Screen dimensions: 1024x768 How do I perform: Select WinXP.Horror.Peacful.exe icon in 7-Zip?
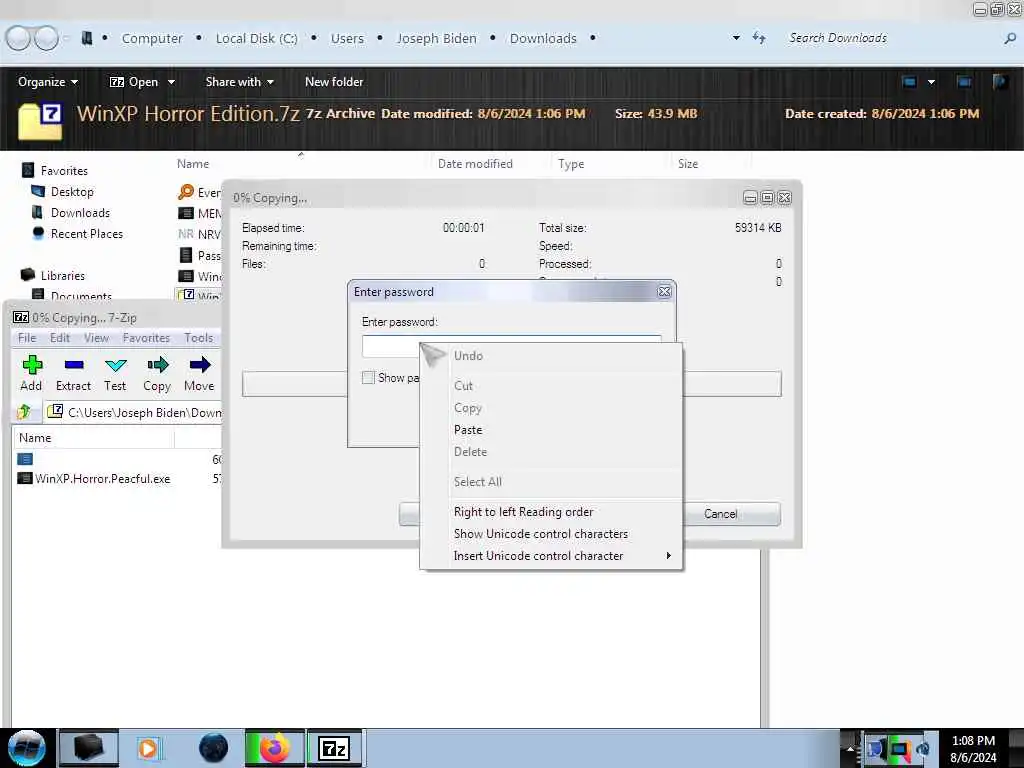pos(25,478)
